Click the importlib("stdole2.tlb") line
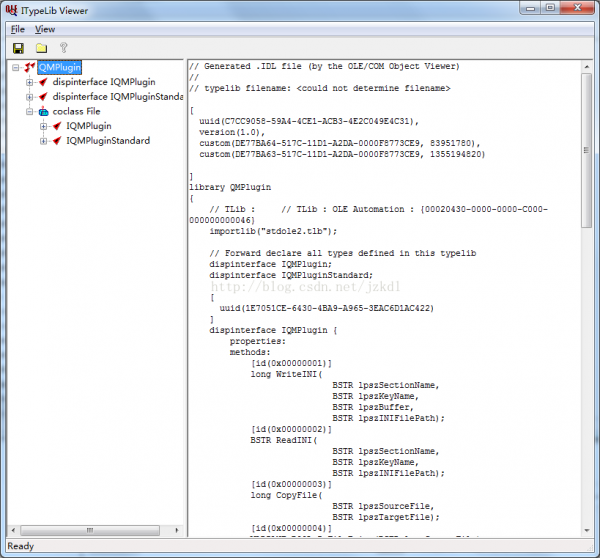 (x=273, y=231)
